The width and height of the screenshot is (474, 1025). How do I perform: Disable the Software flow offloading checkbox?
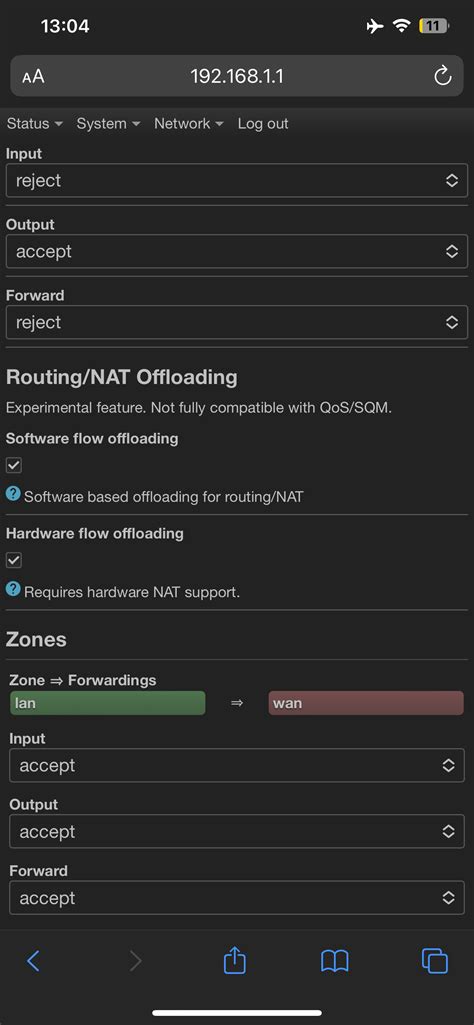(14, 465)
